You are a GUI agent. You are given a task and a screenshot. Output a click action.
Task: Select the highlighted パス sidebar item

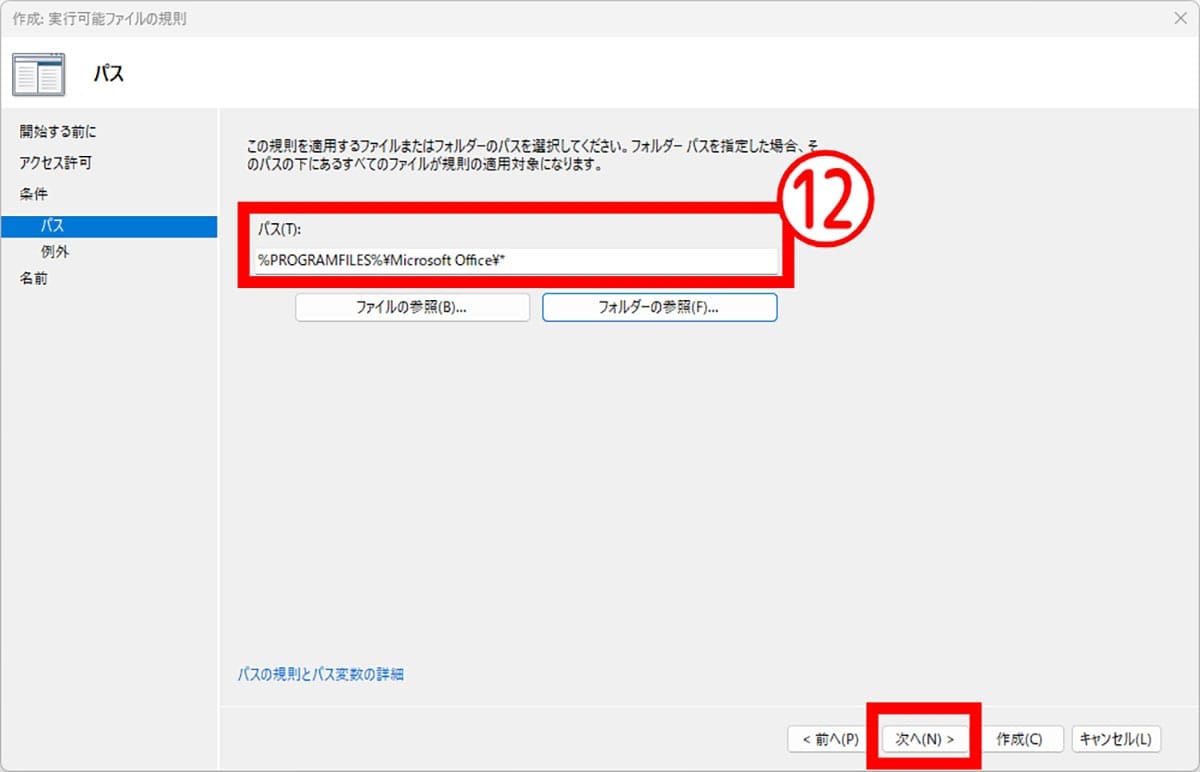52,226
